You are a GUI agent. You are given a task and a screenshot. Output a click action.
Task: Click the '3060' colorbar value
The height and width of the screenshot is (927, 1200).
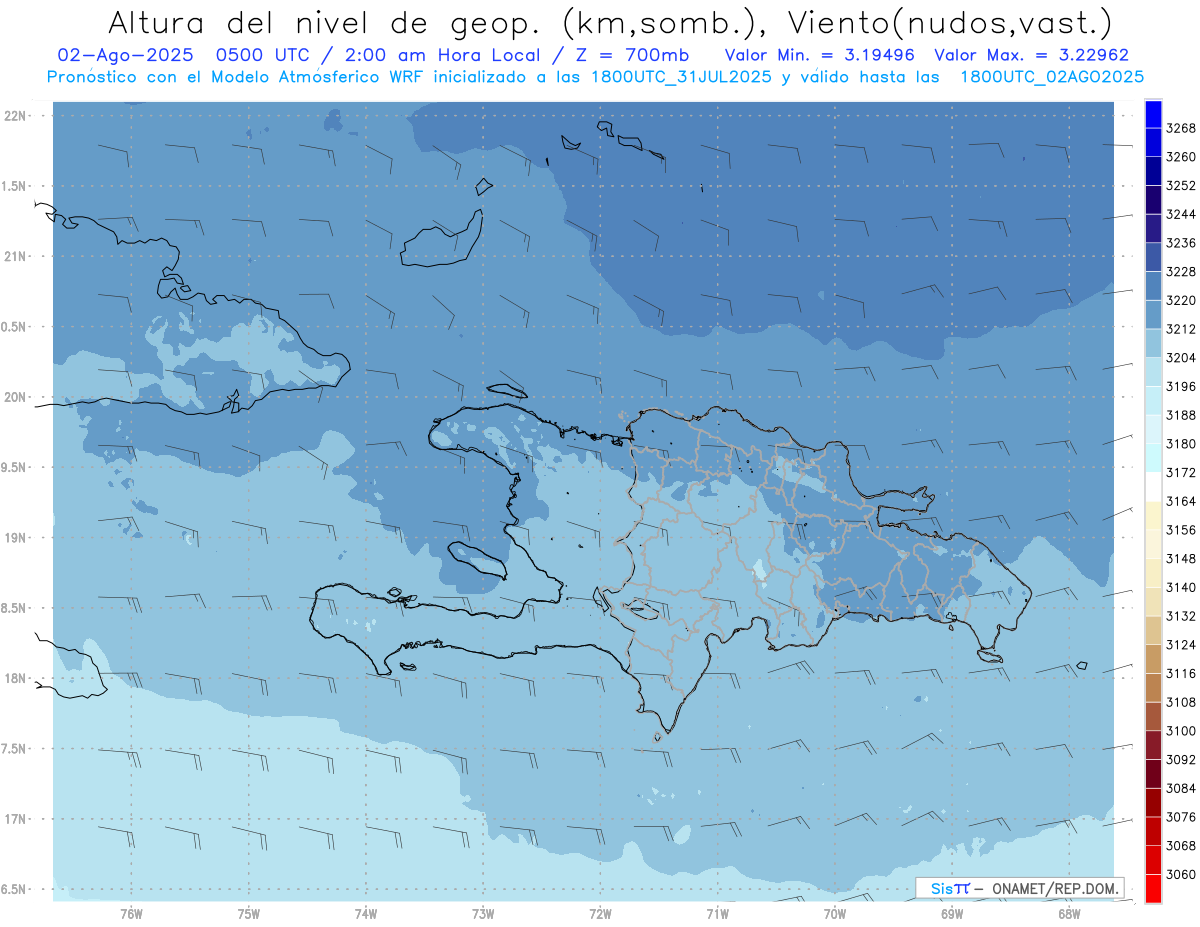pos(1181,875)
